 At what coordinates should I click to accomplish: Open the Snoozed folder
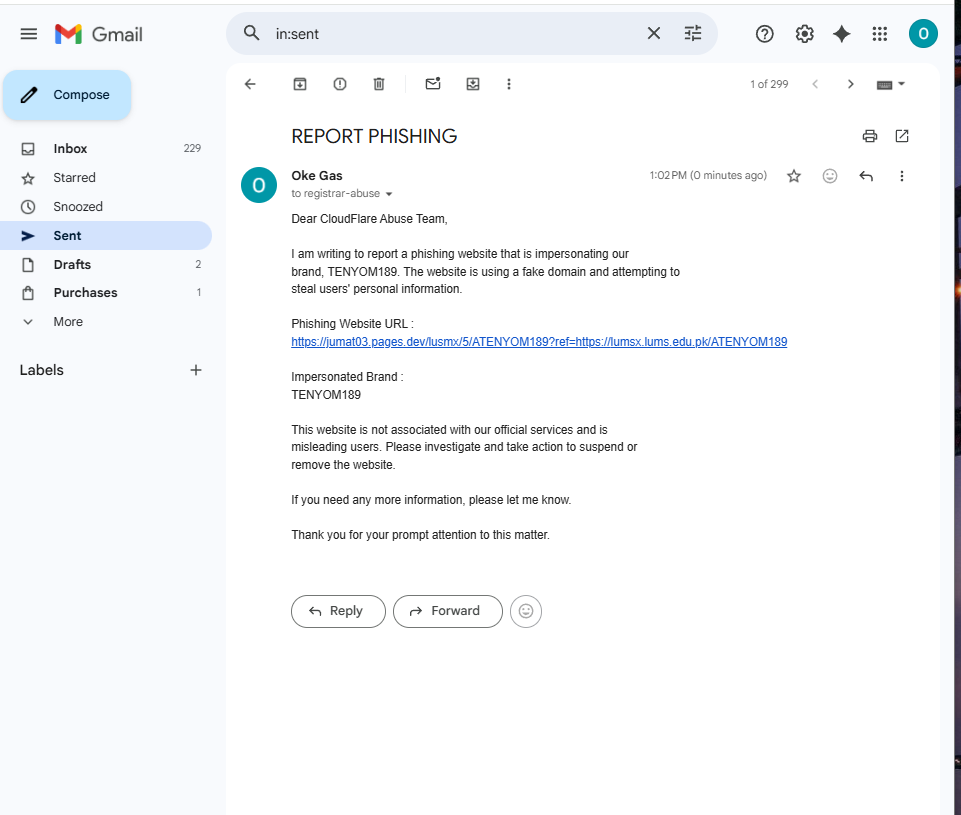point(106,207)
